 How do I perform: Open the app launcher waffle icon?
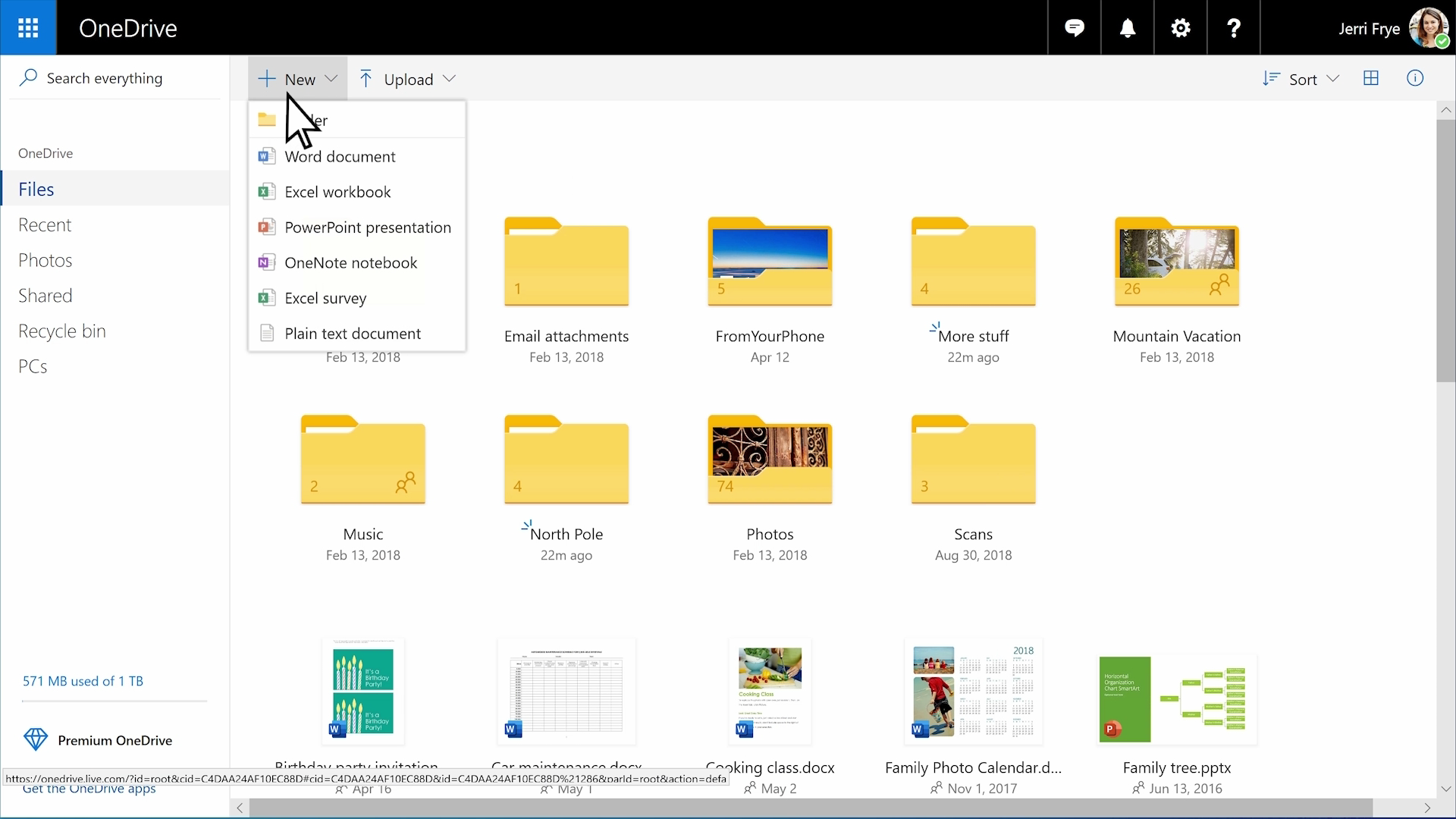28,28
